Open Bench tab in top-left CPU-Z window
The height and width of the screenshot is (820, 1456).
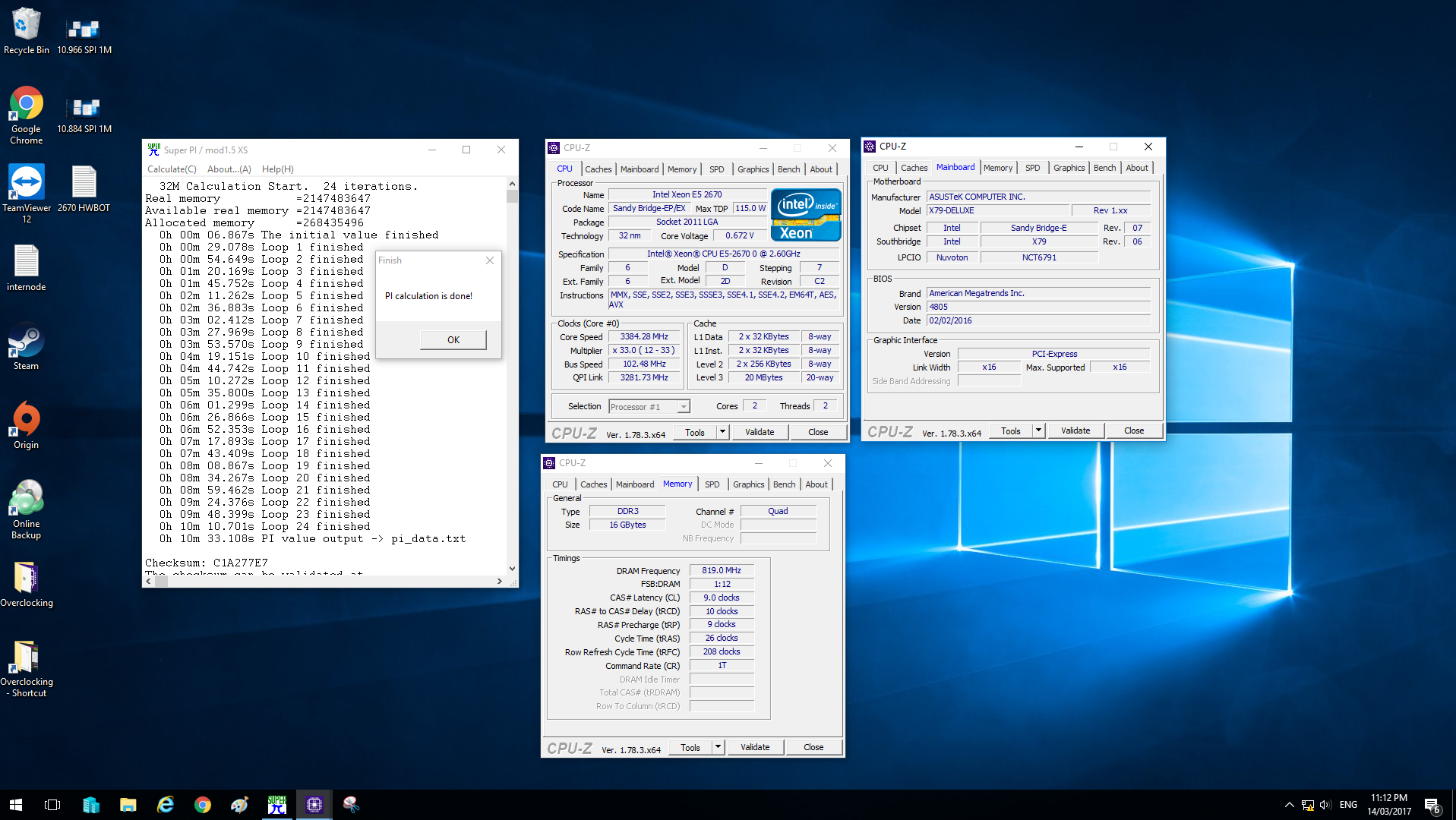tap(788, 169)
